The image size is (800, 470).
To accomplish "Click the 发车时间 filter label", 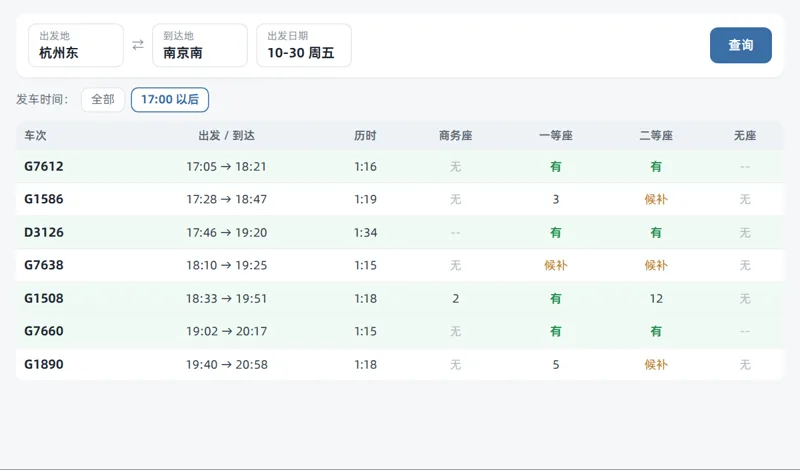I will click(x=42, y=100).
